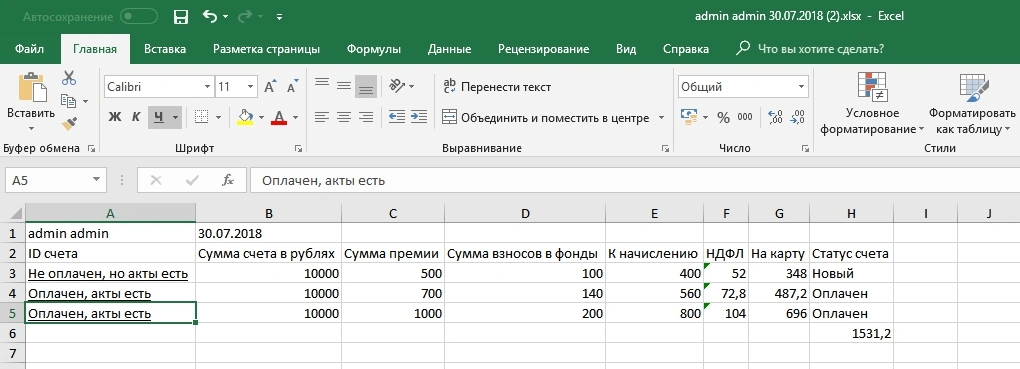This screenshot has height=369, width=1020.
Task: Click the Format Painter brush icon
Action: tap(69, 123)
